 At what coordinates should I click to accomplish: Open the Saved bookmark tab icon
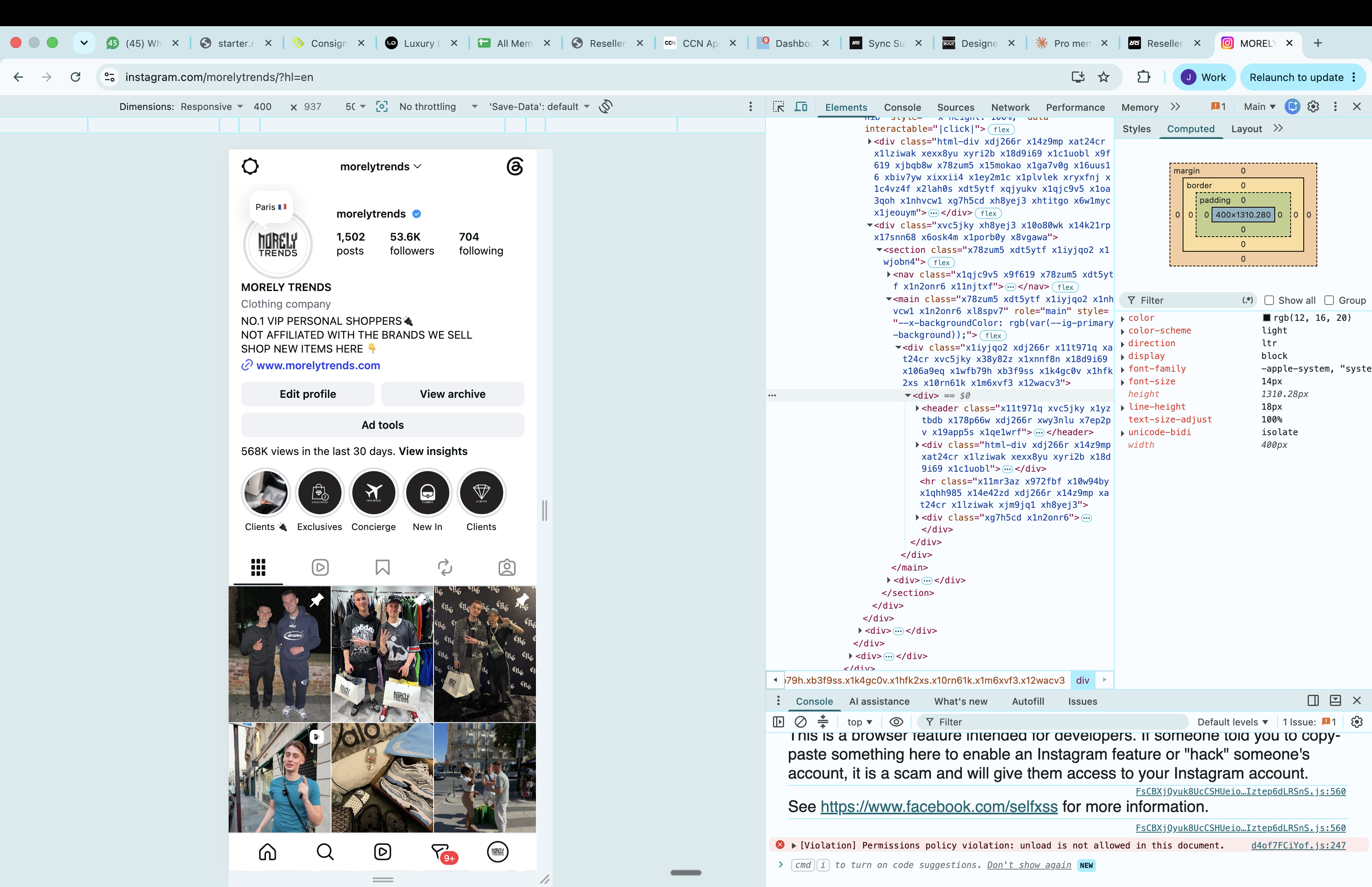tap(382, 567)
